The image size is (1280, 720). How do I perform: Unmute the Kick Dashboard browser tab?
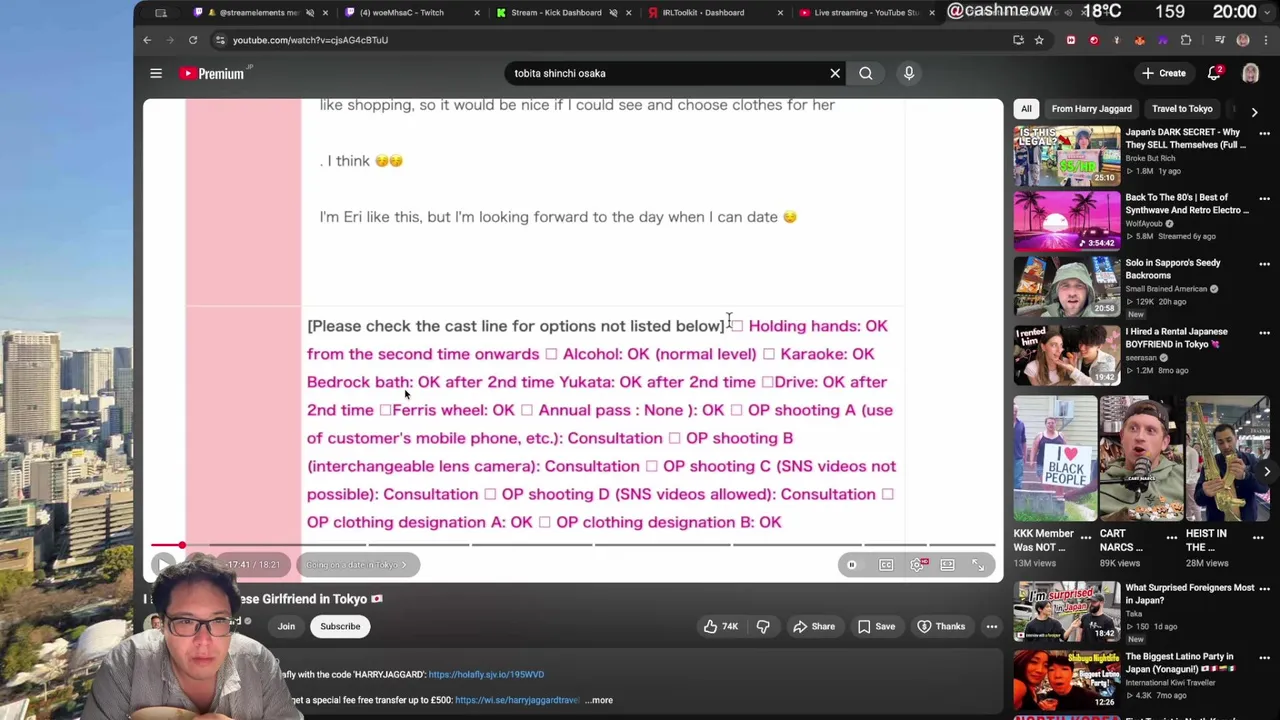[x=613, y=13]
